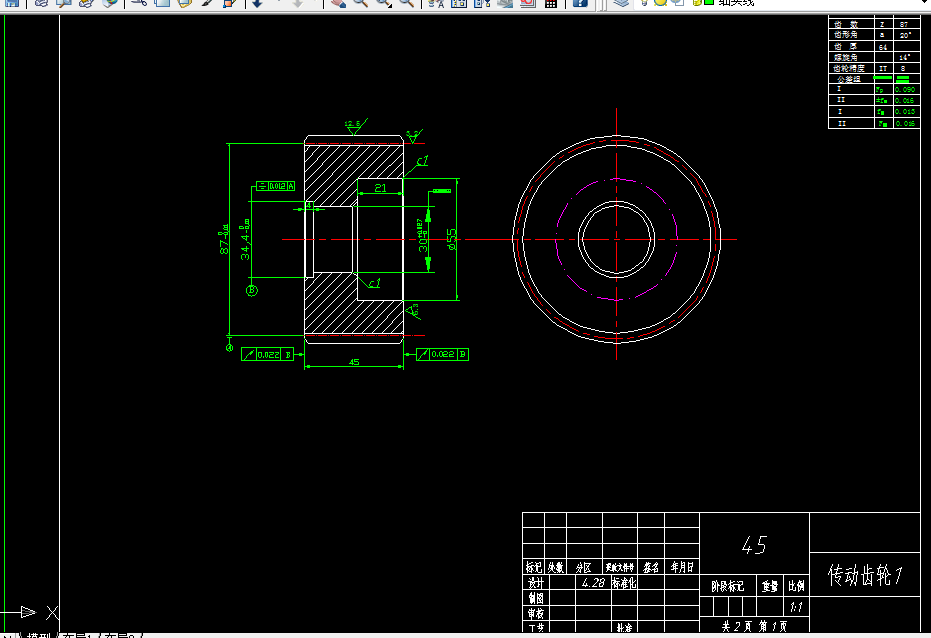
Task: Select the 阶段标记 cell in title block
Action: pyautogui.click(x=728, y=586)
